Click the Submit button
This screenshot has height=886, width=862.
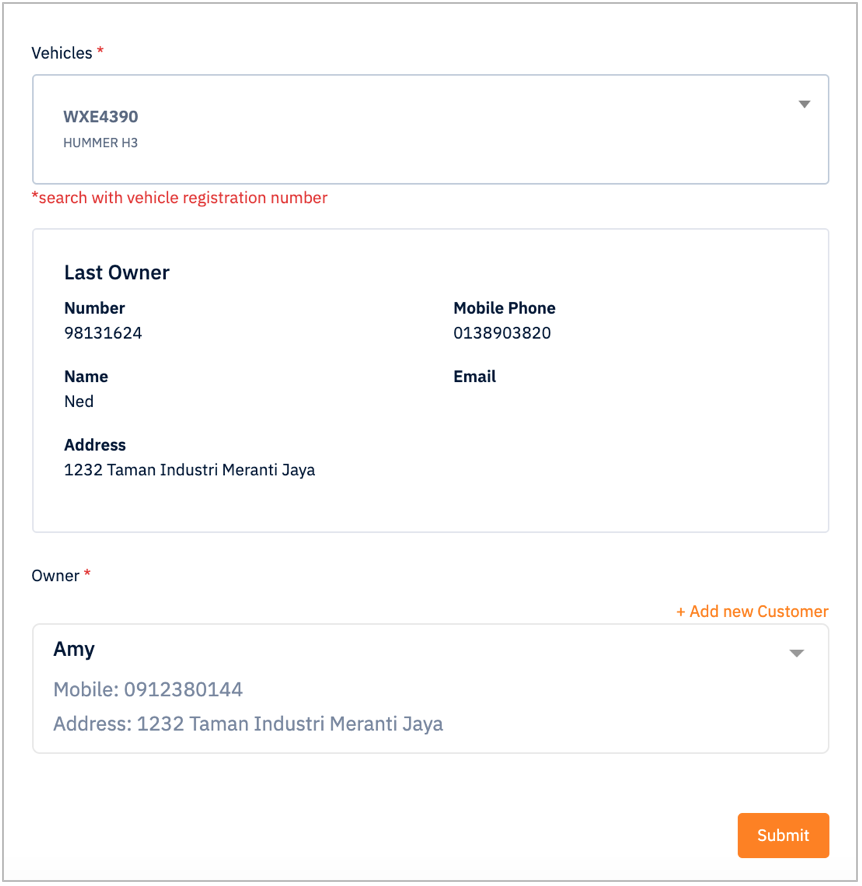click(783, 835)
